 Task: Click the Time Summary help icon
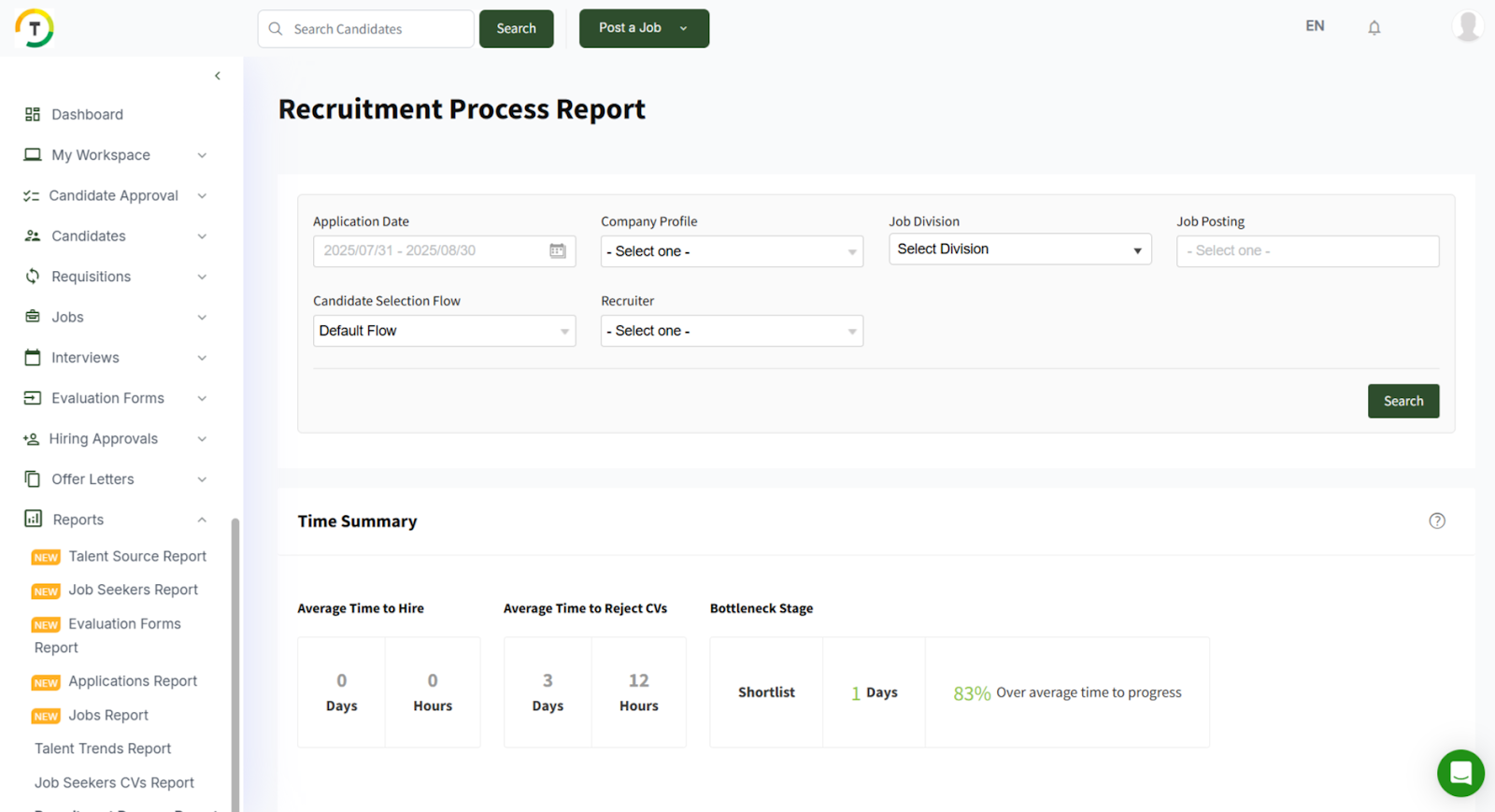(1436, 520)
